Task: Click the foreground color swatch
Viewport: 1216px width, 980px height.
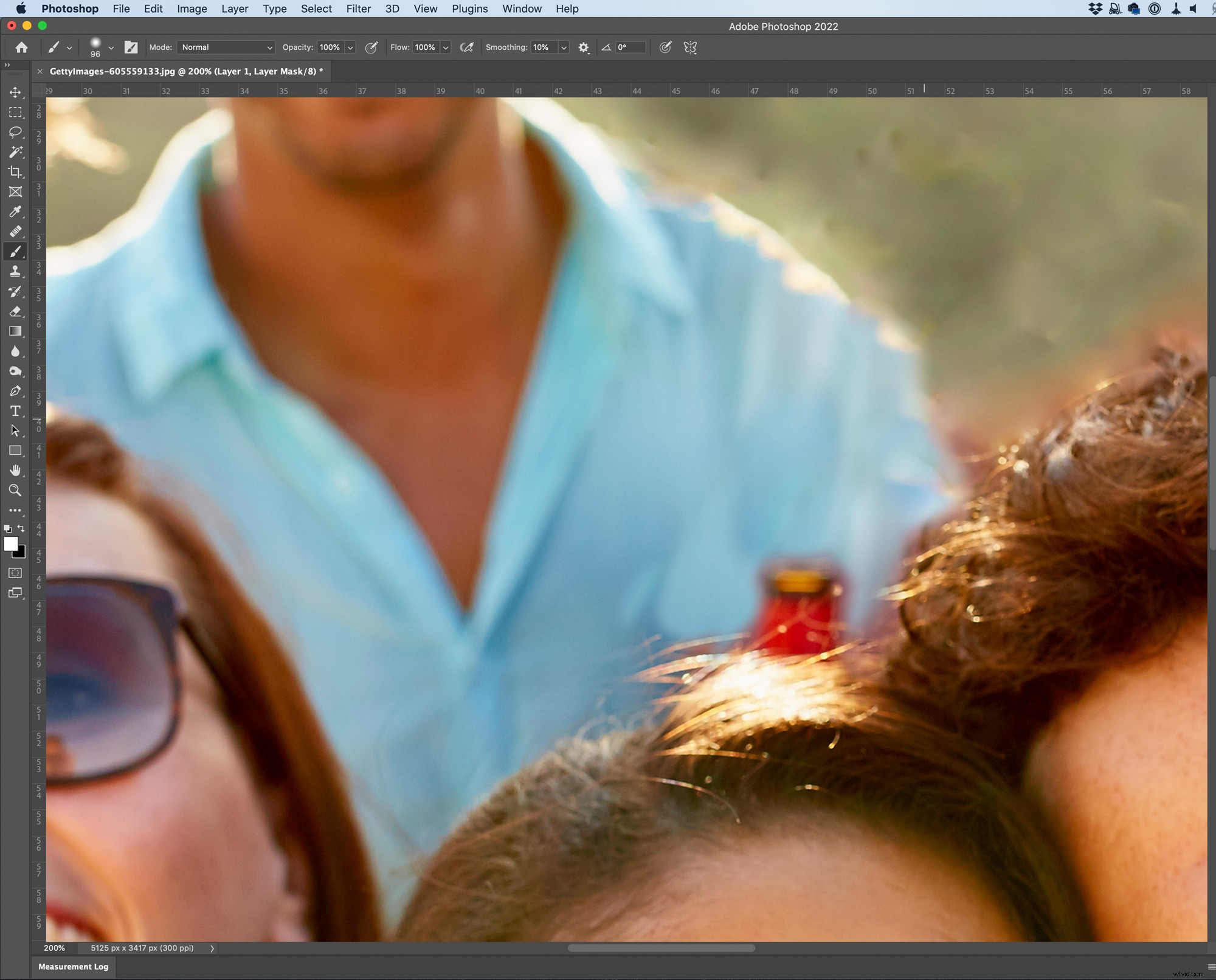Action: 11,545
